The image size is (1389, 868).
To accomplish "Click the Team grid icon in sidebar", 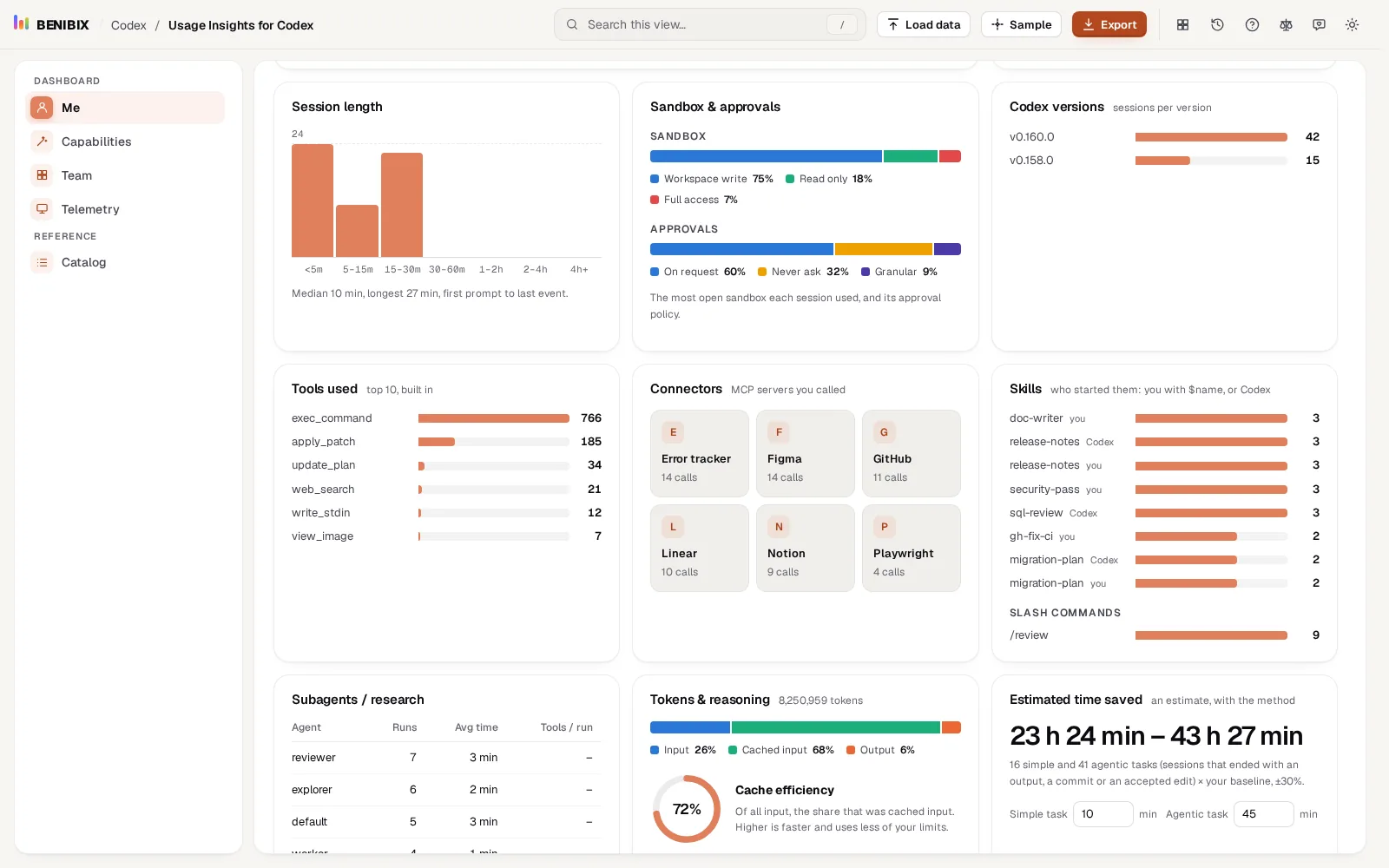I will point(42,175).
